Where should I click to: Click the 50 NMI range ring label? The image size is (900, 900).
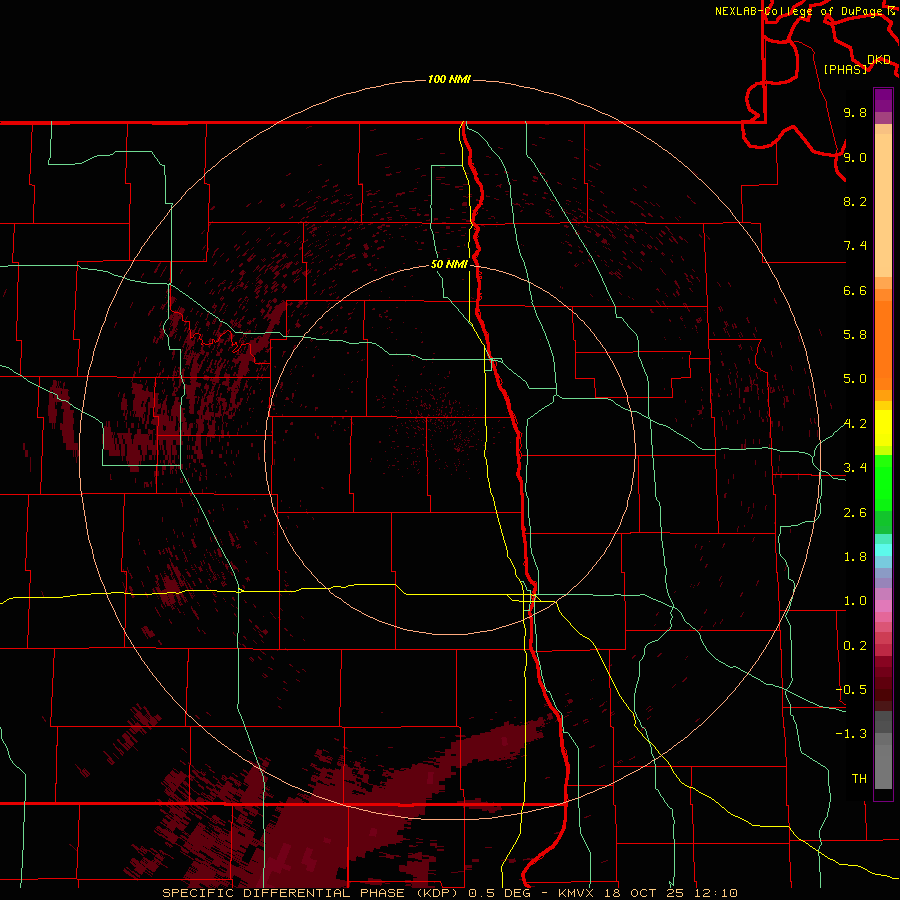tap(449, 264)
